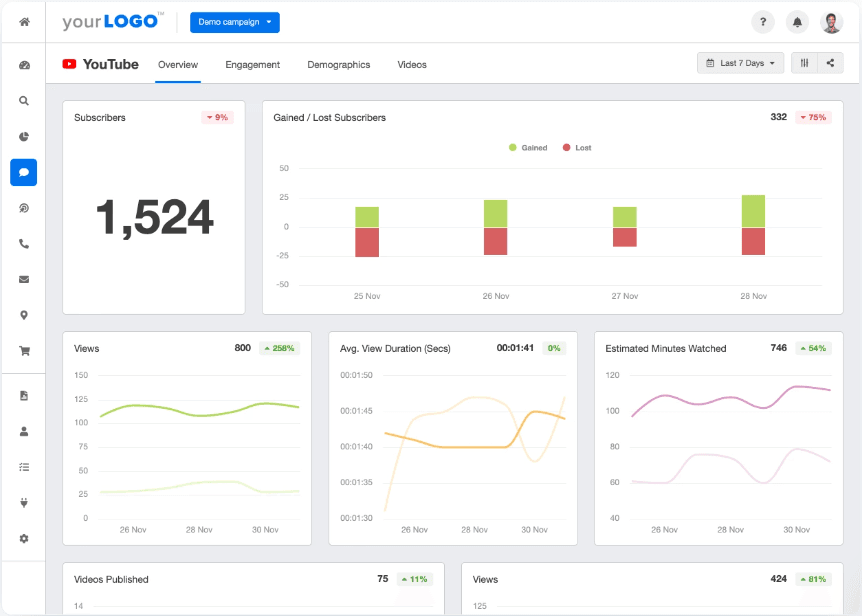Open settings via the gear icon
The height and width of the screenshot is (616, 862).
click(x=23, y=538)
